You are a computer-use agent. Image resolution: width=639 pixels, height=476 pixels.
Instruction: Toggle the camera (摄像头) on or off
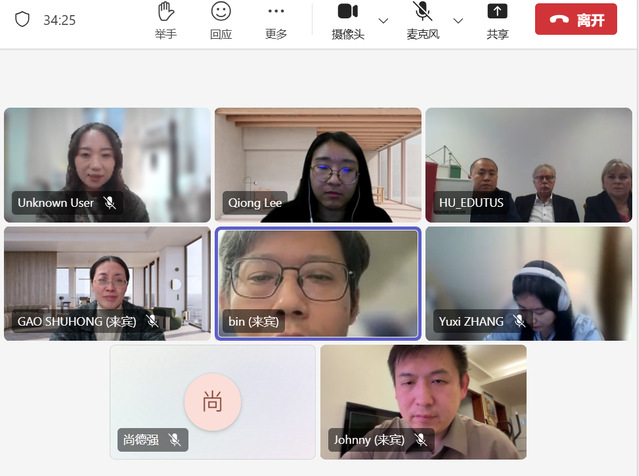[347, 13]
